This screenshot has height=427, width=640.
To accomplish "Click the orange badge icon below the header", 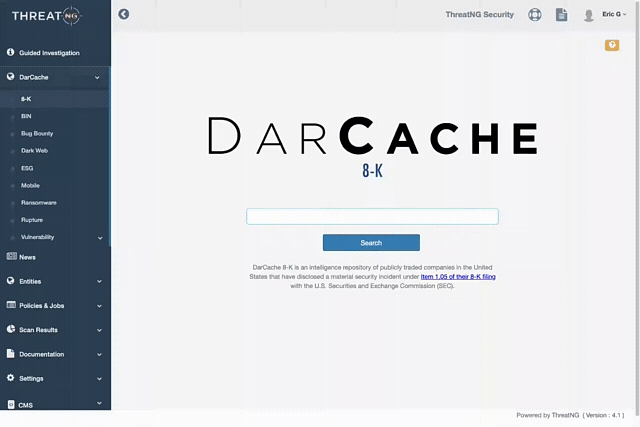I will [x=612, y=45].
